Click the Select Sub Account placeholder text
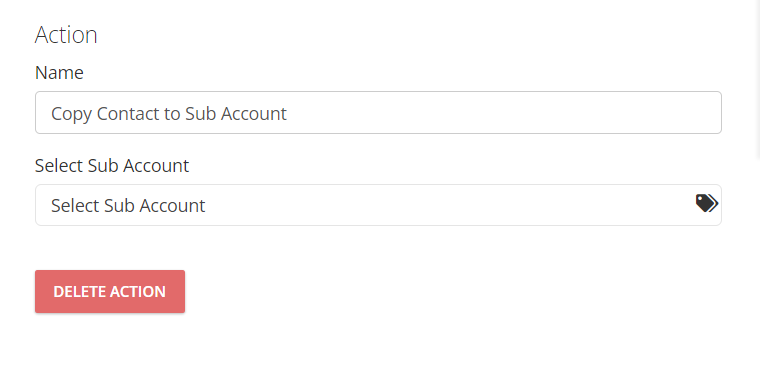Screen dimensions: 760x377 128,205
